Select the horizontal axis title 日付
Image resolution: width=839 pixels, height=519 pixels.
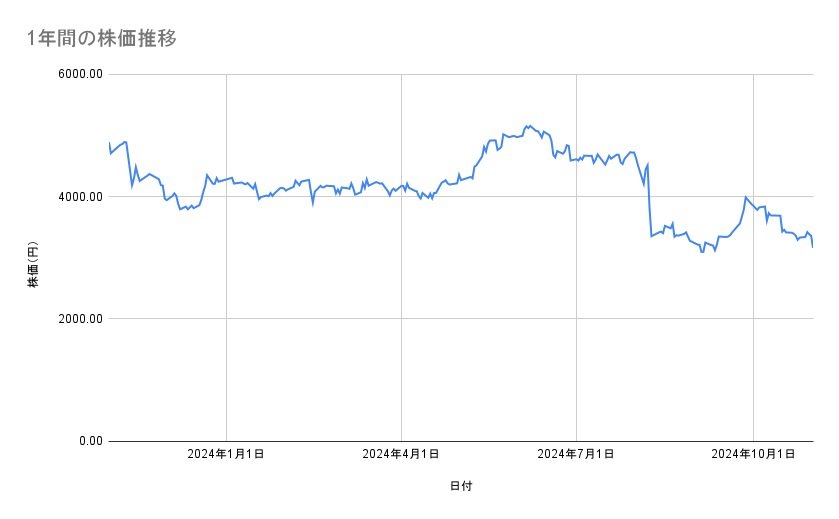pyautogui.click(x=461, y=486)
